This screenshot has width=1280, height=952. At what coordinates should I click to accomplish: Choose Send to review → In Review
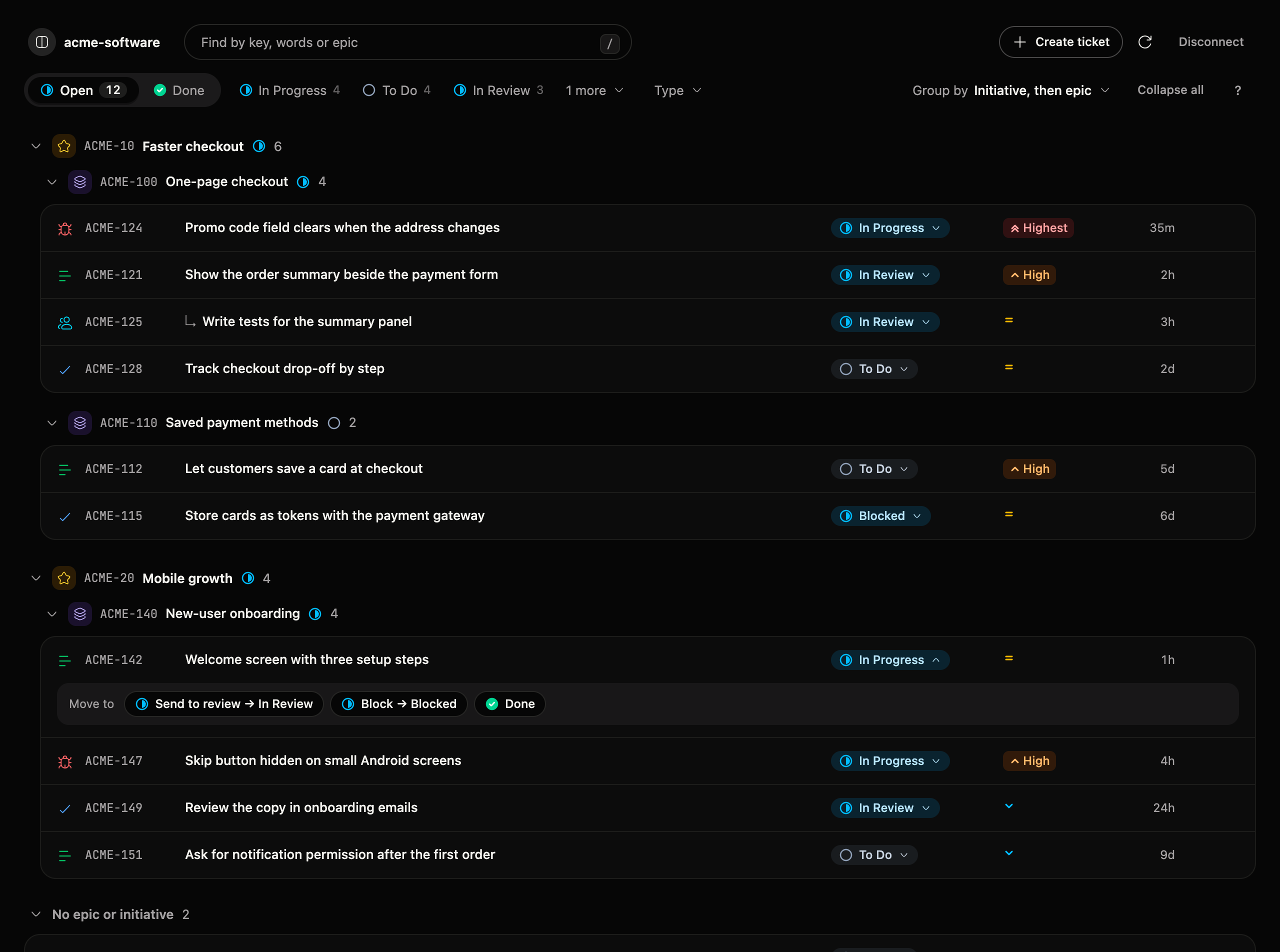tap(224, 704)
